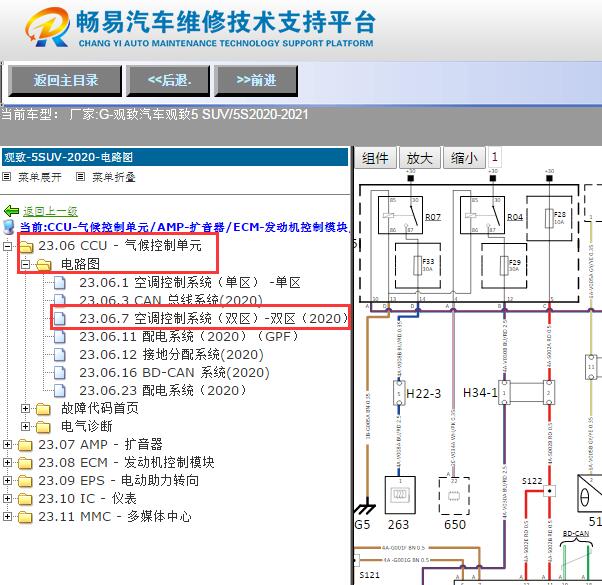The image size is (602, 585).
Task: Click the 23.07 AMP folder icon
Action: 25,445
